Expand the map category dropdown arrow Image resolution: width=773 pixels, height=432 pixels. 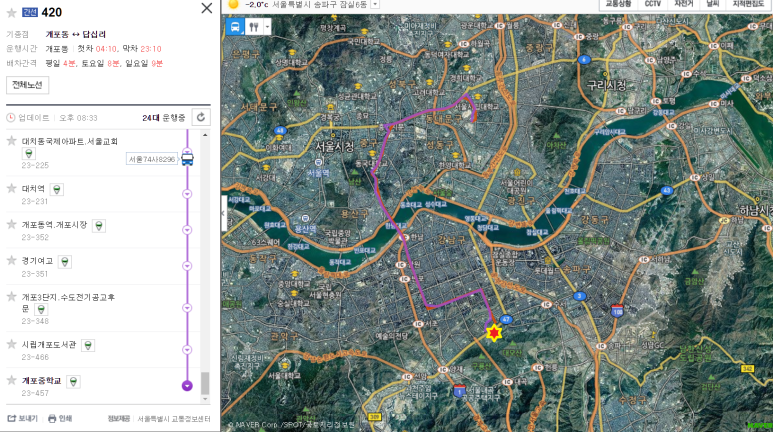pos(267,27)
